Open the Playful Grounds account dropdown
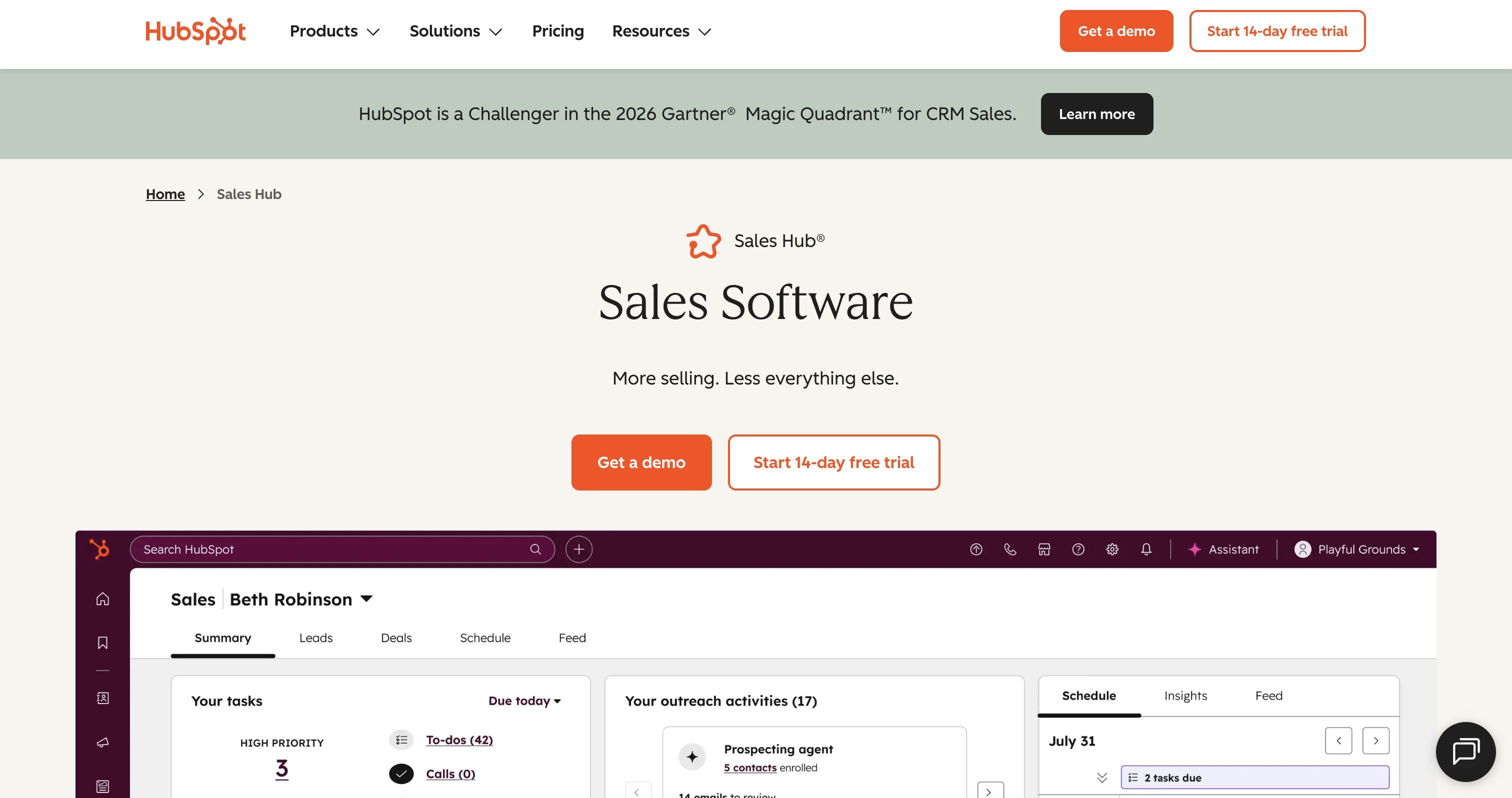The width and height of the screenshot is (1512, 798). (1356, 549)
